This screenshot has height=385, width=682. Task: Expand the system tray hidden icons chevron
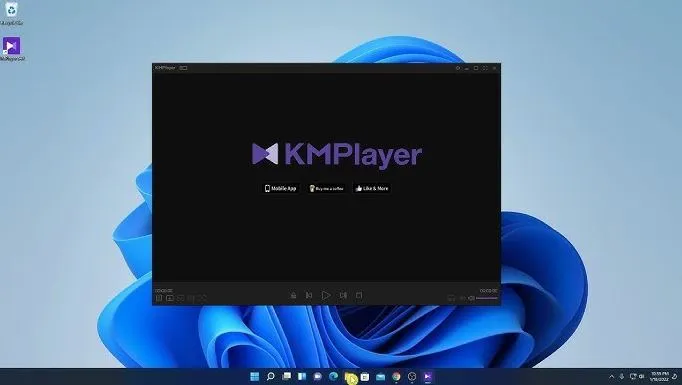coord(612,376)
